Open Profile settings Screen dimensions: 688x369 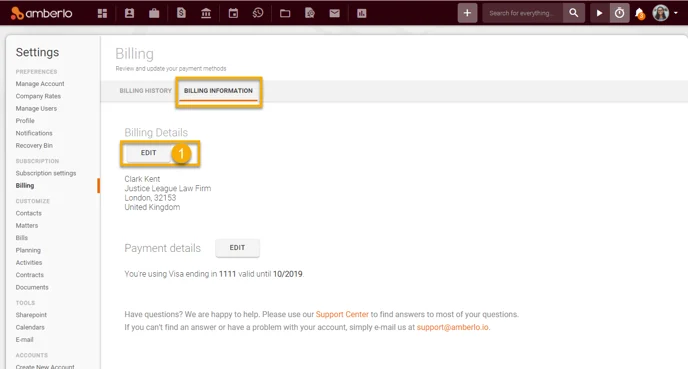(25, 121)
